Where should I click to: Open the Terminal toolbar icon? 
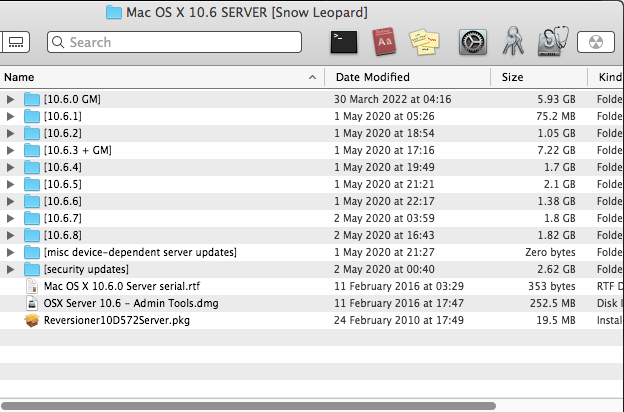coord(344,42)
